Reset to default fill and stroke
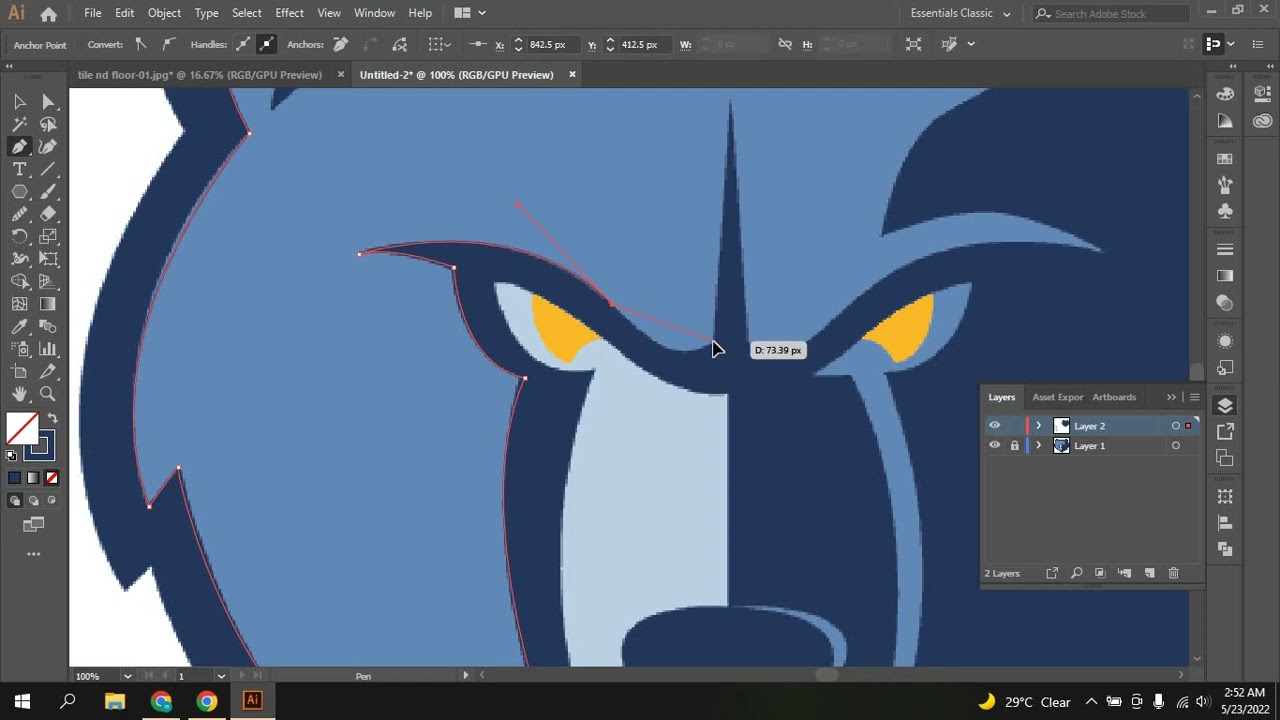Viewport: 1280px width, 720px height. pos(12,455)
